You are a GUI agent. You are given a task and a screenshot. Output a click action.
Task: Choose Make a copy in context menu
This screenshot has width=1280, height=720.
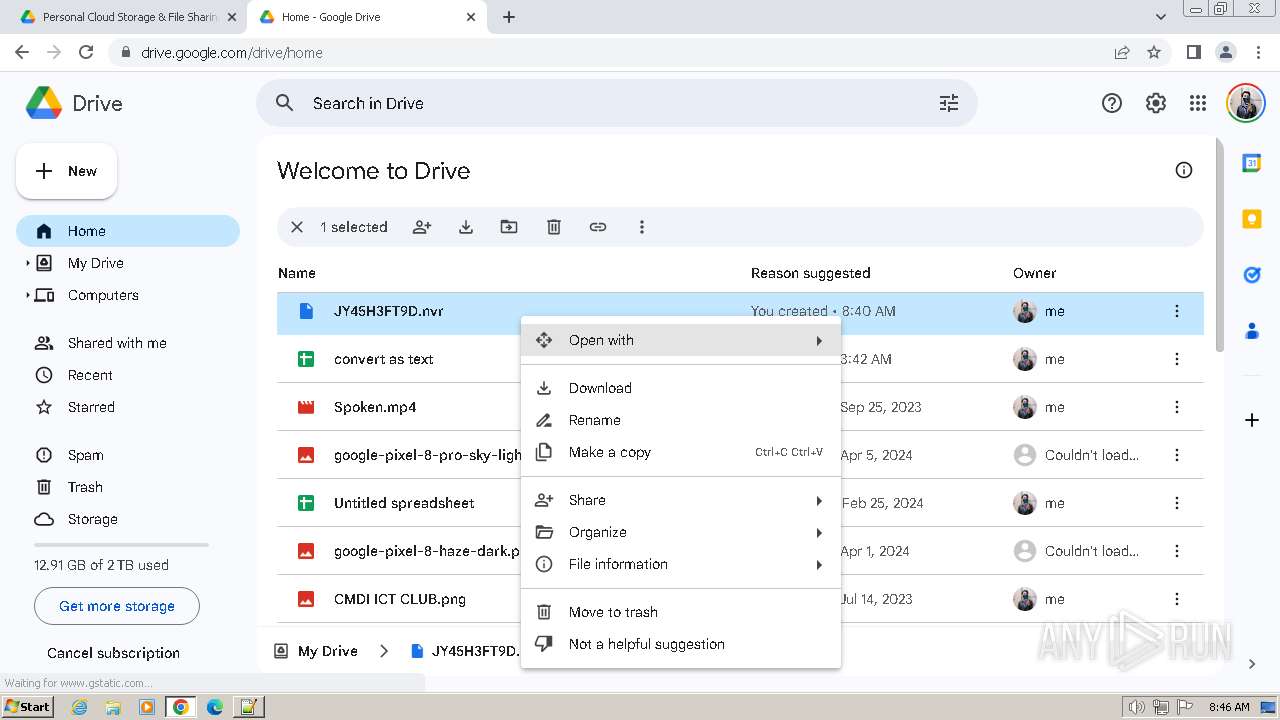[x=681, y=452]
